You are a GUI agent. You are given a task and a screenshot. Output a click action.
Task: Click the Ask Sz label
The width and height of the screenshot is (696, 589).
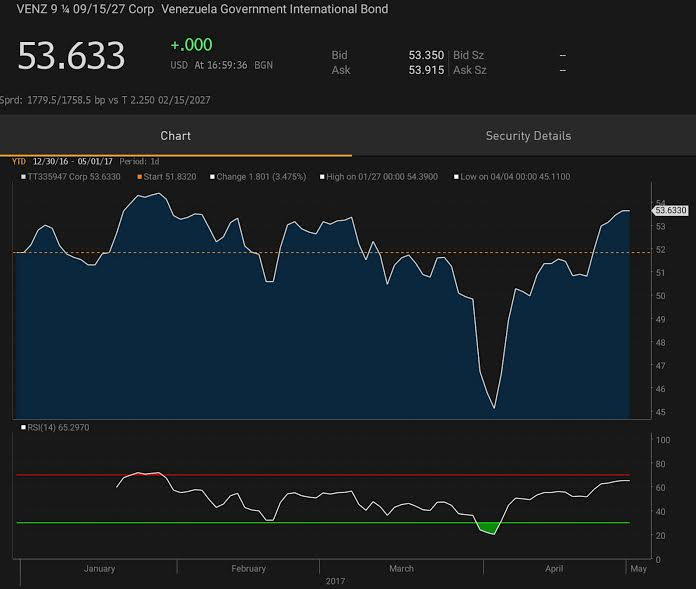pos(470,70)
